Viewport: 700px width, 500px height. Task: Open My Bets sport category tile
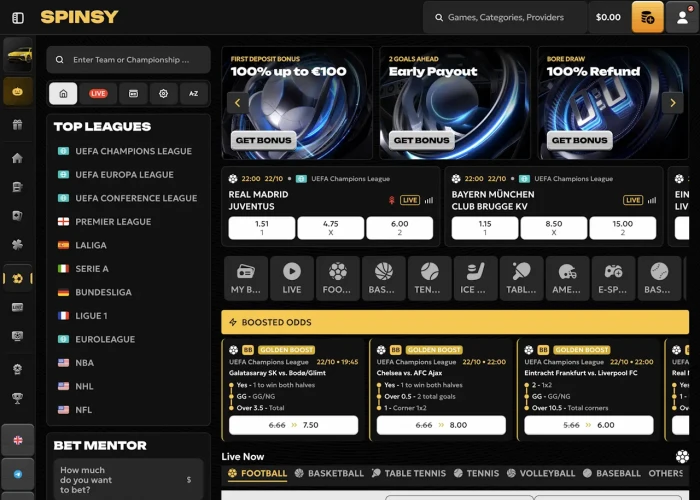click(x=246, y=278)
